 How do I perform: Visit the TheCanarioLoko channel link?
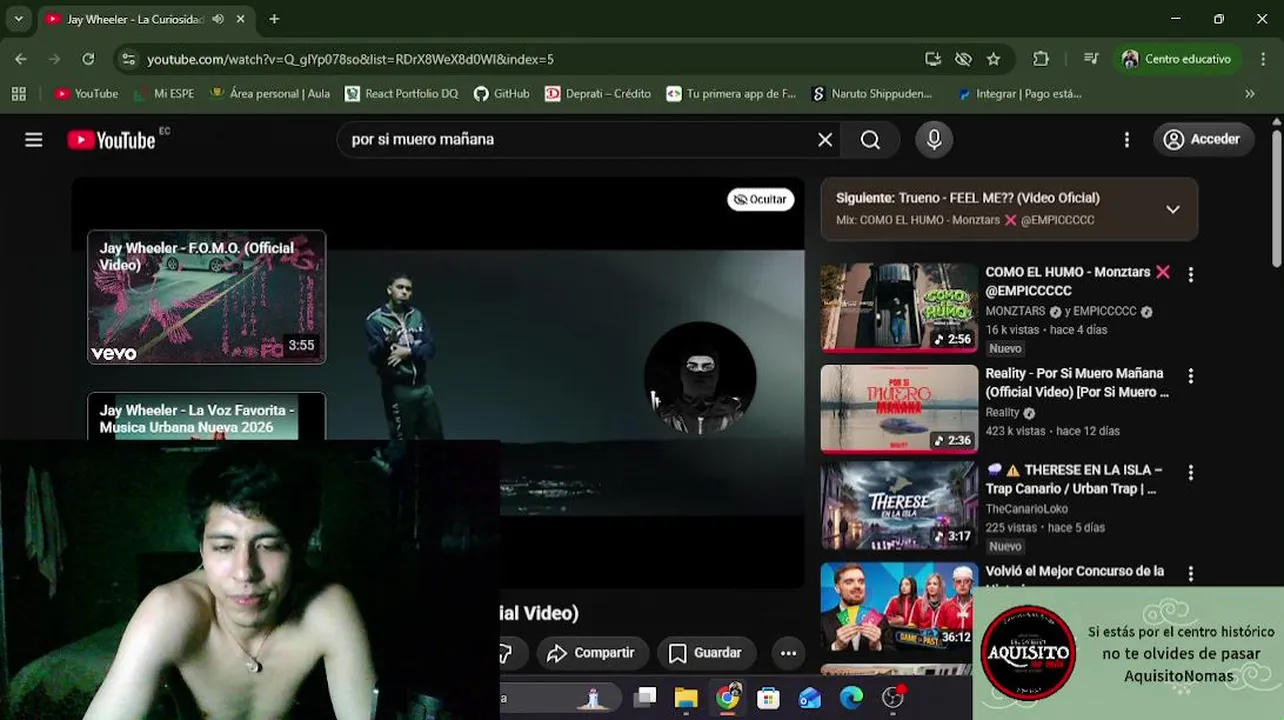pos(1027,509)
